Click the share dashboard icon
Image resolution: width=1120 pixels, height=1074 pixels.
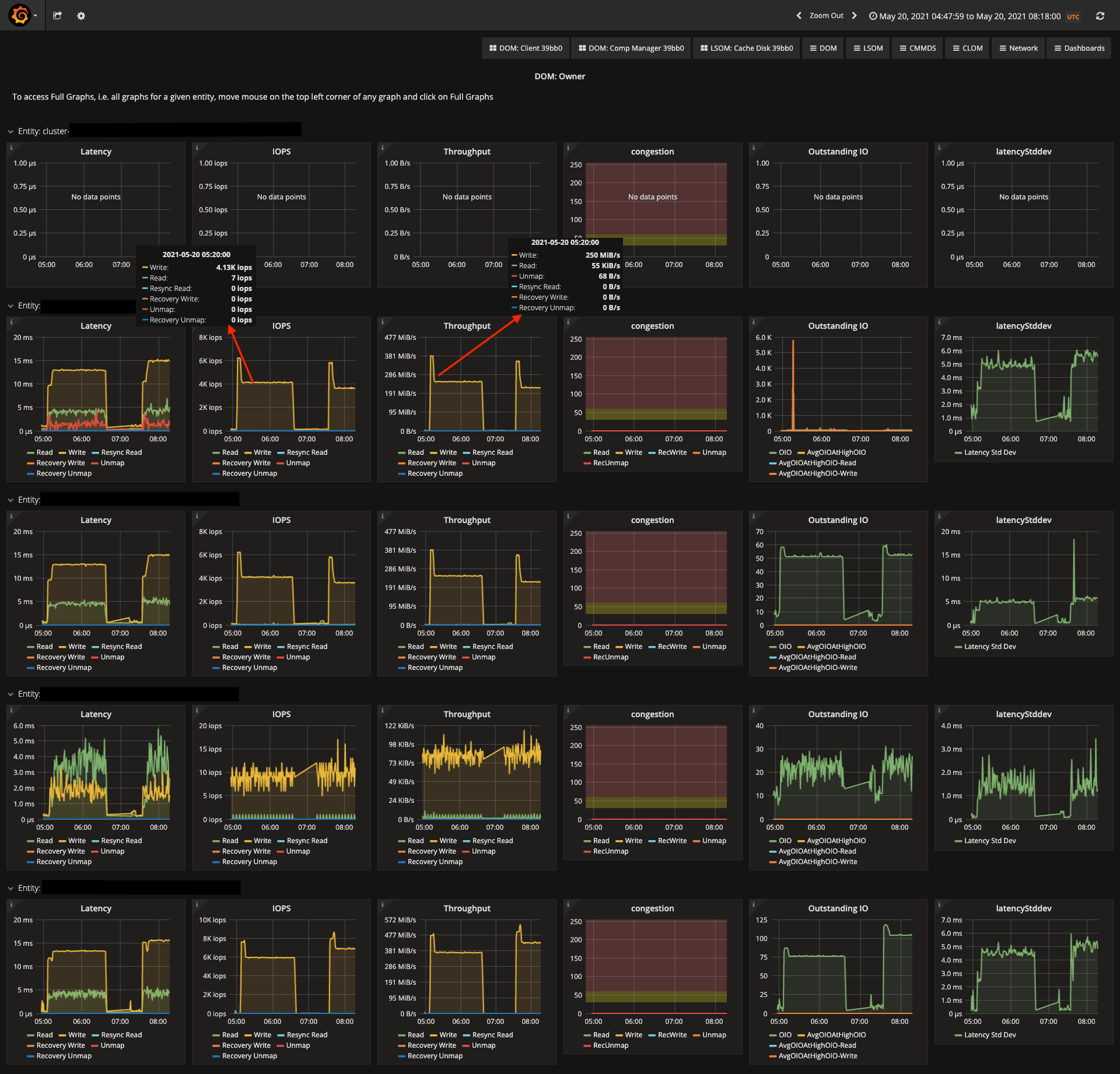(57, 16)
